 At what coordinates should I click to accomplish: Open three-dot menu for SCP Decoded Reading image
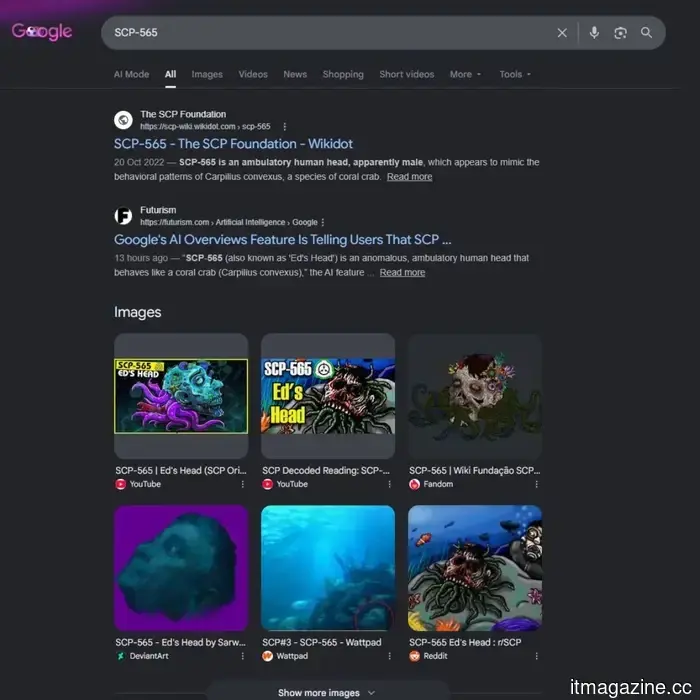[x=389, y=484]
